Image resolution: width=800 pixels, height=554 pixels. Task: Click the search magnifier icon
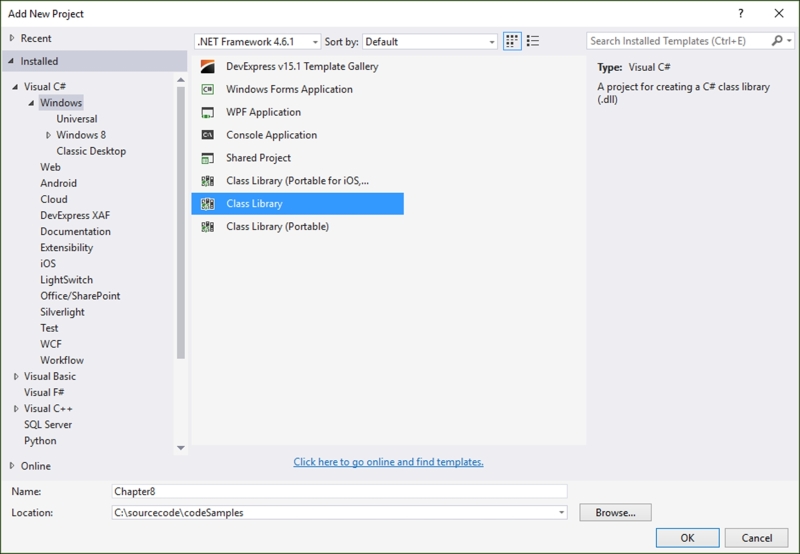[x=777, y=41]
